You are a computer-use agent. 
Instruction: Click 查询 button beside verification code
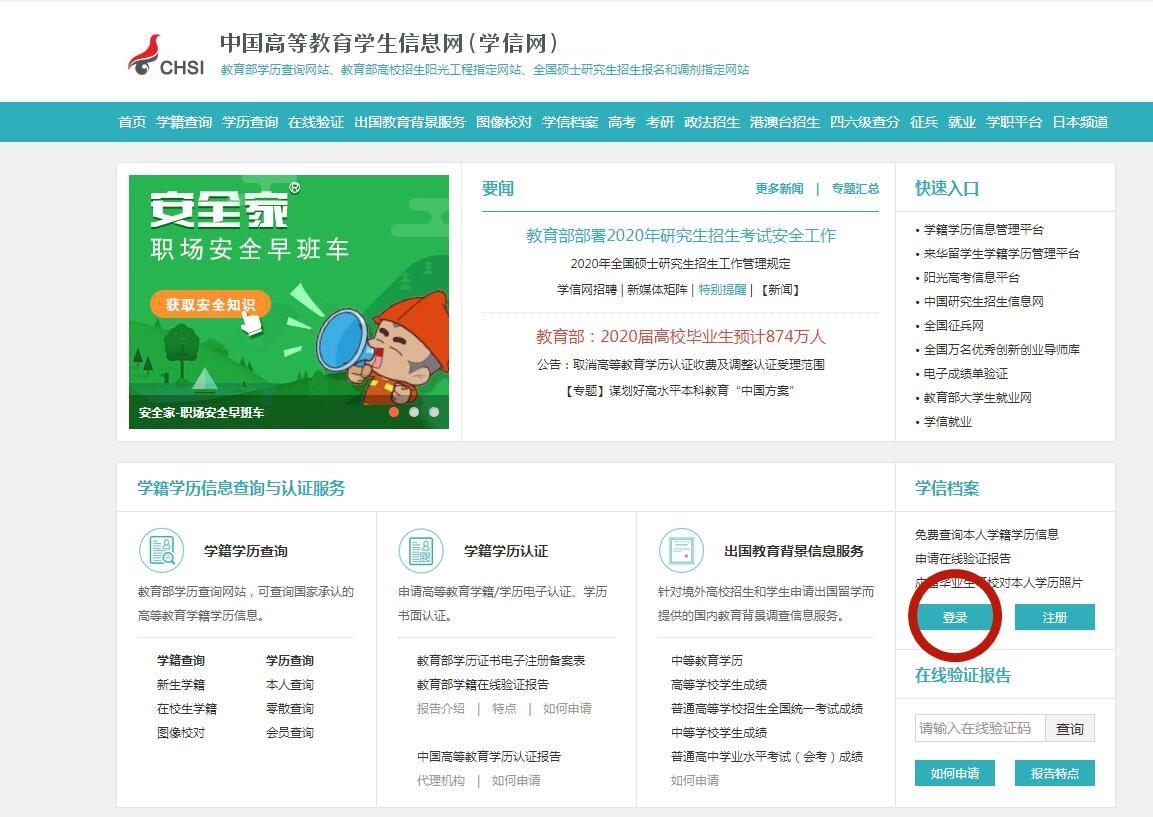[x=1070, y=728]
